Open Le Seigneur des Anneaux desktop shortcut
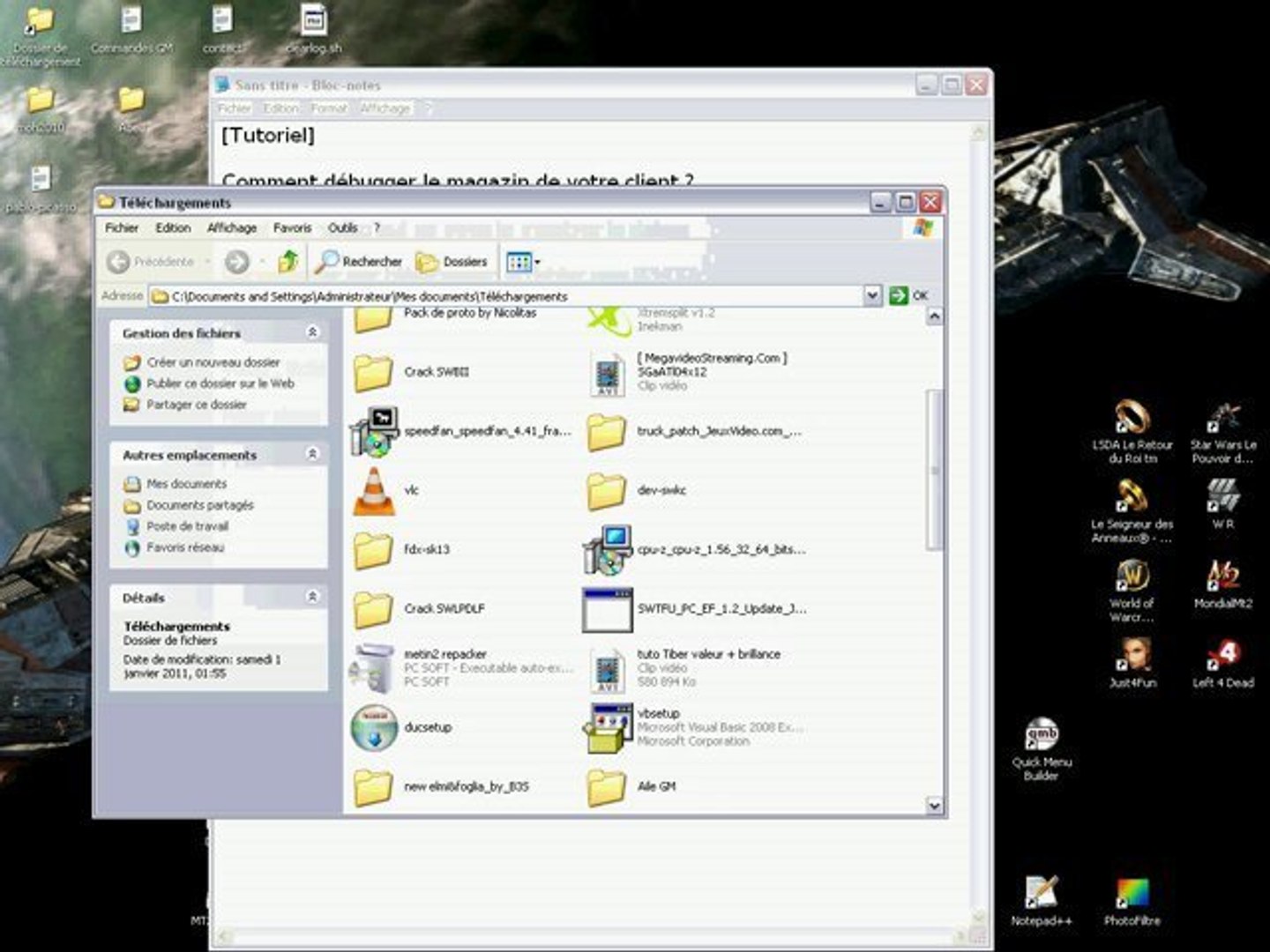Screen dimensions: 1270x952 pos(1132,511)
